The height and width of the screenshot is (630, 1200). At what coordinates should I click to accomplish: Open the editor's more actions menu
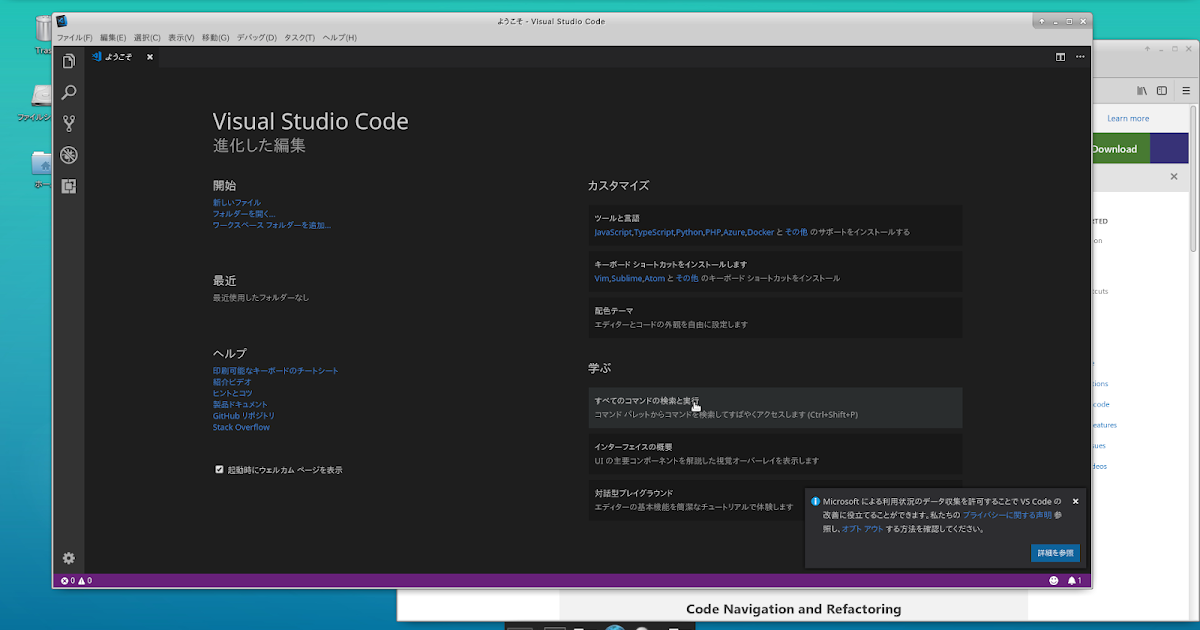[1079, 57]
